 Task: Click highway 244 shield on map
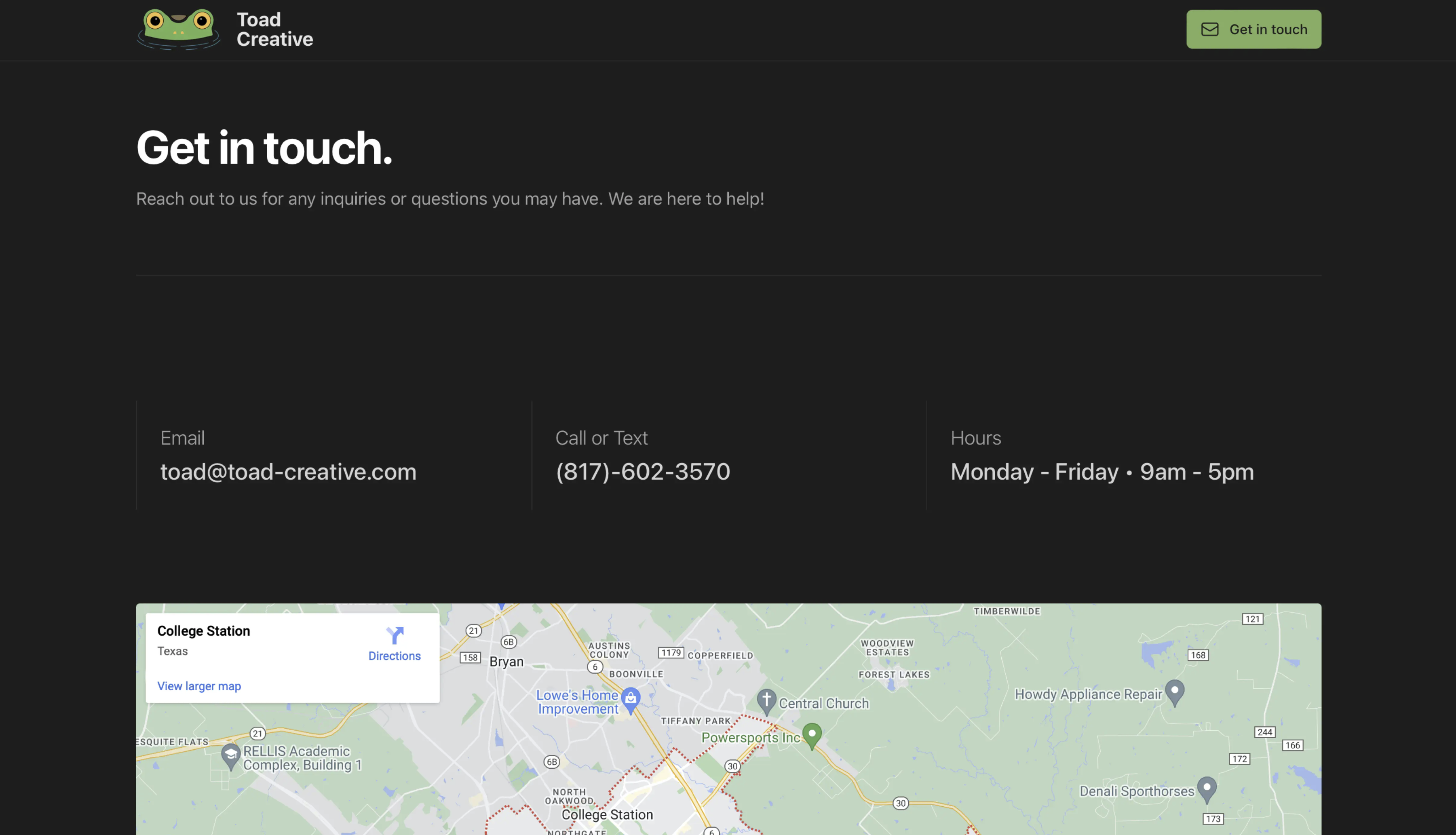pos(1264,732)
